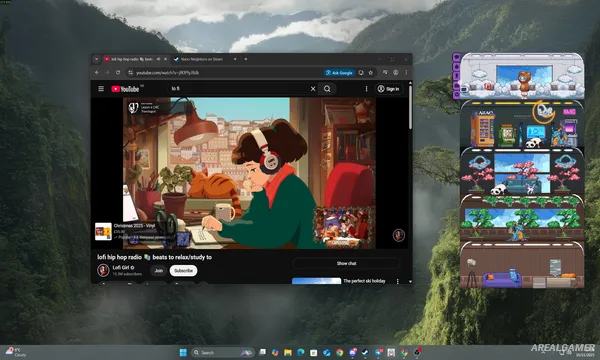Screen dimensions: 600x360
Task: Click the purple sofa in the bottom room
Action: pyautogui.click(x=501, y=279)
